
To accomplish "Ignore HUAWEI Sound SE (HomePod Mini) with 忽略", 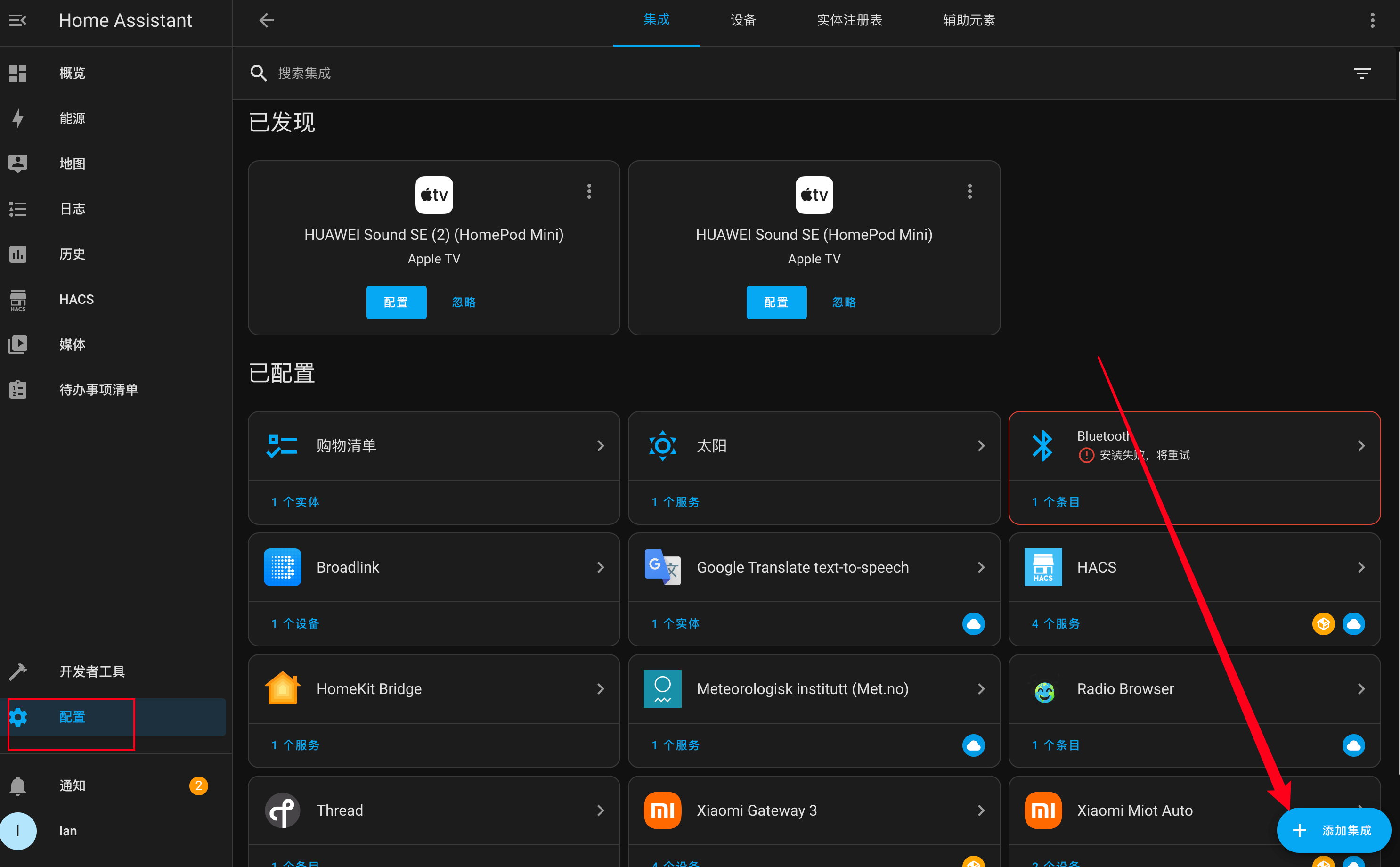I will pos(844,302).
